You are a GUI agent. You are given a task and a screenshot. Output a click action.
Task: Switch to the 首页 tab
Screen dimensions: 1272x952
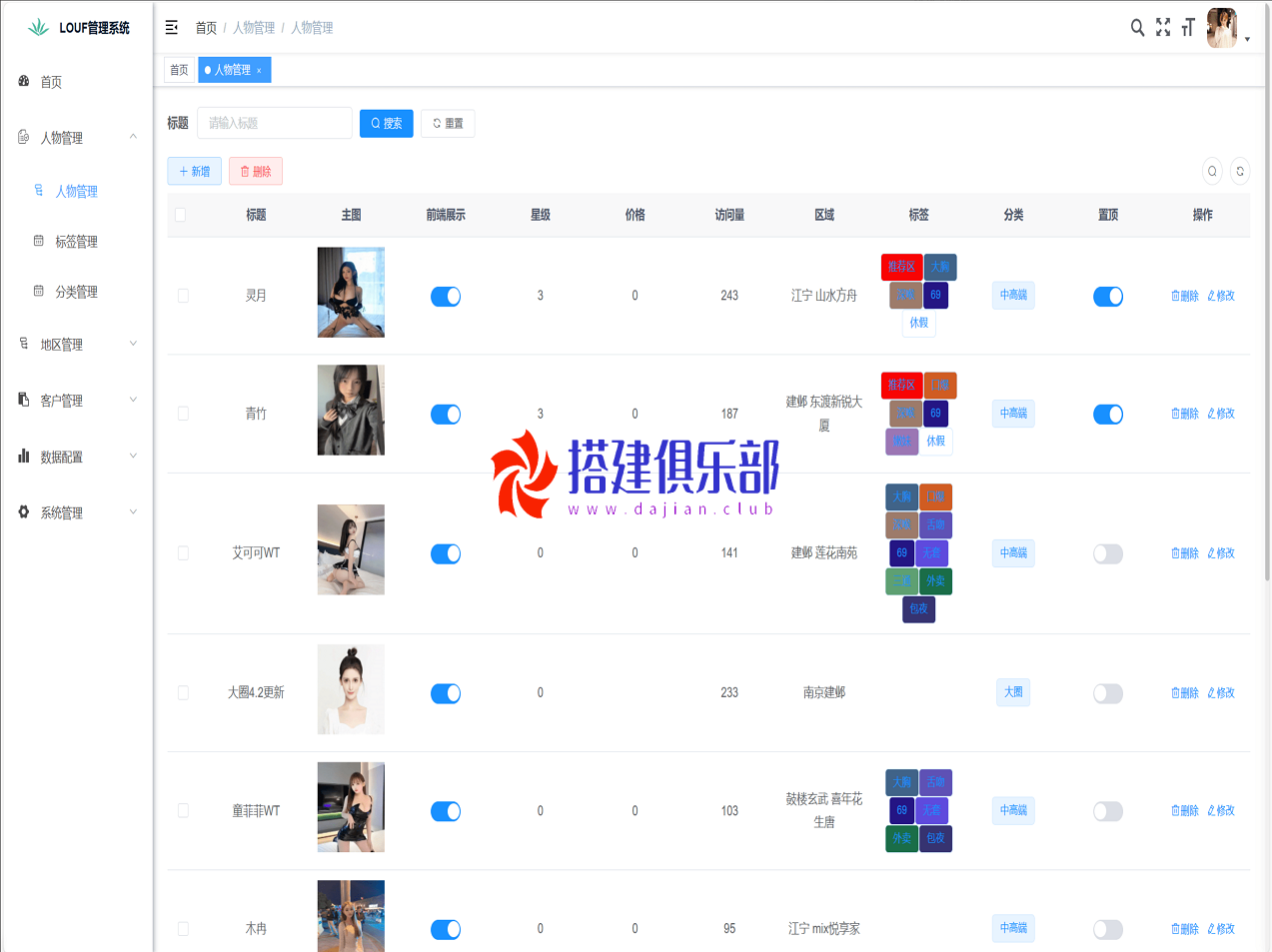179,70
